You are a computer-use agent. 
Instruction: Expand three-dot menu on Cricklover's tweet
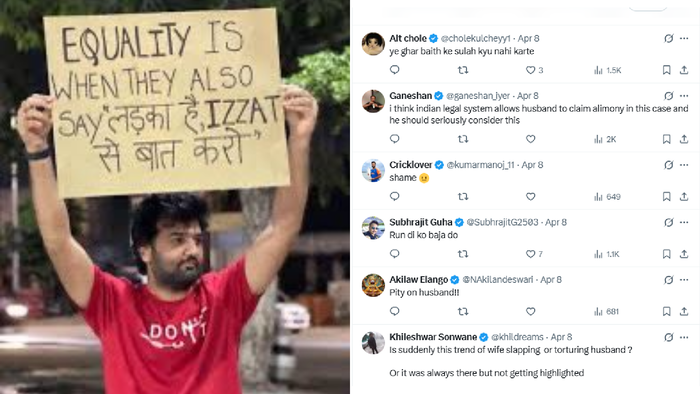point(684,165)
